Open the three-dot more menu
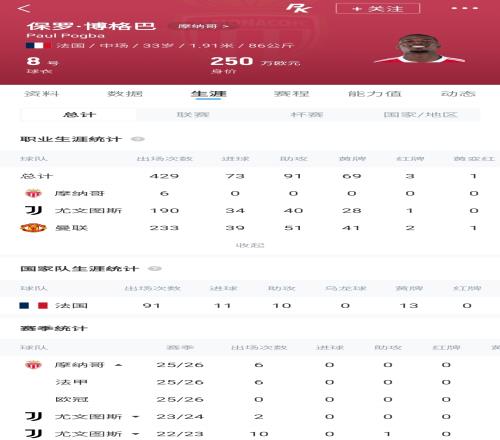The height and width of the screenshot is (440, 500). [465, 8]
